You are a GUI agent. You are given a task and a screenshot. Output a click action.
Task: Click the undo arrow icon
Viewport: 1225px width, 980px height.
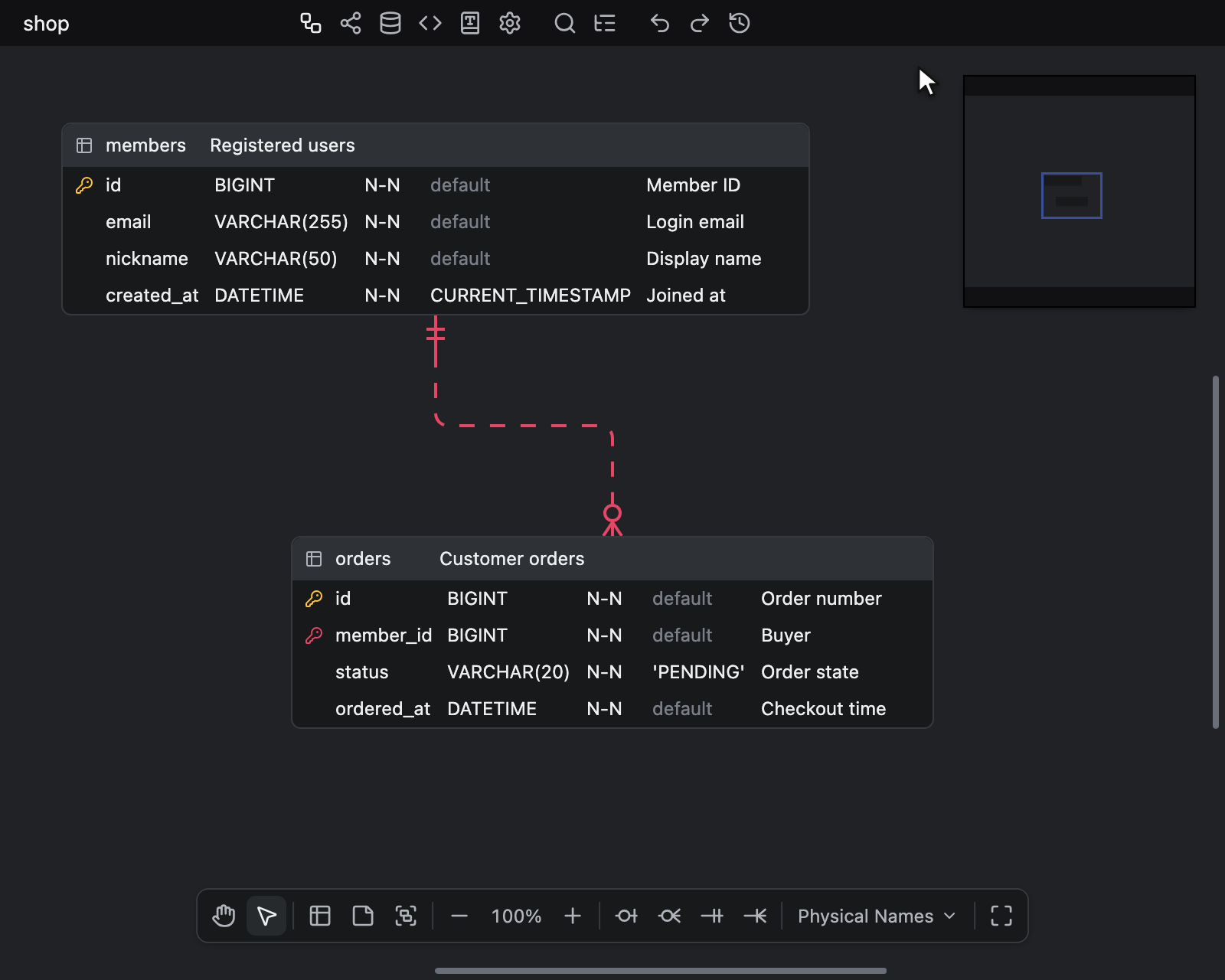click(660, 23)
